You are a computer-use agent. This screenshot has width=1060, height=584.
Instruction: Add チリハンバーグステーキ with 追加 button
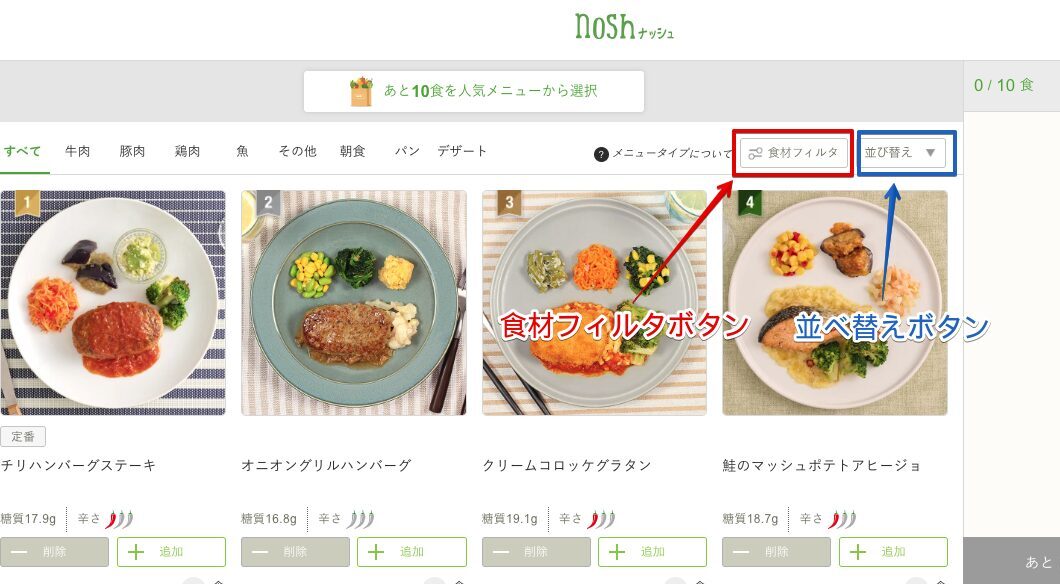[171, 552]
